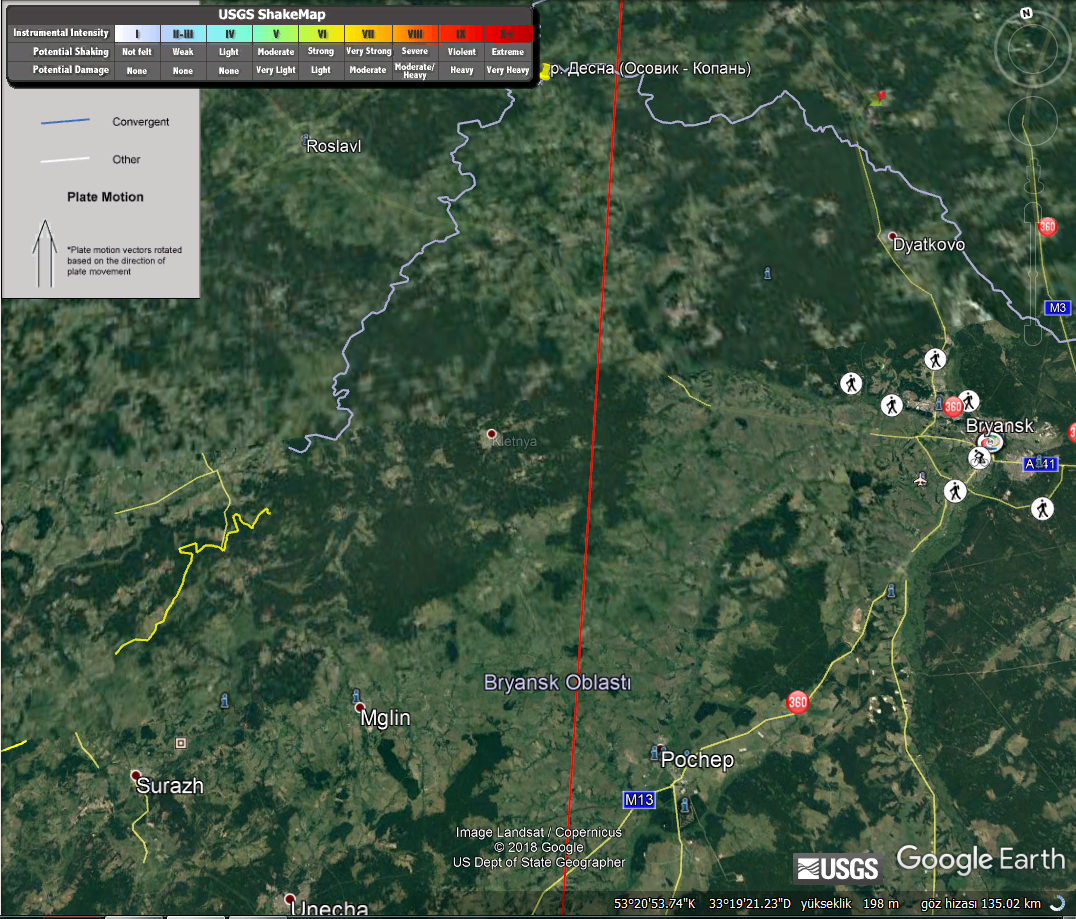Click the westernmost hiker icon near Bryansk
This screenshot has width=1076, height=919.
click(851, 383)
